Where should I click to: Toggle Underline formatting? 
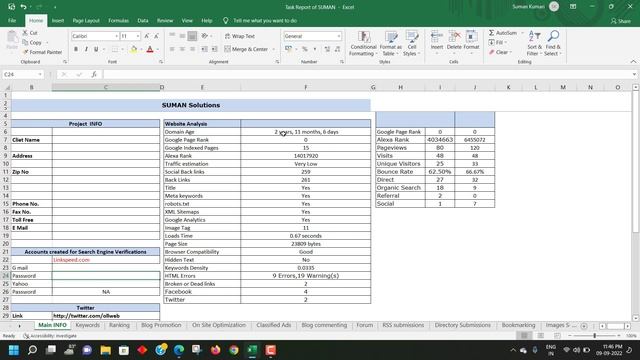pyautogui.click(x=96, y=49)
